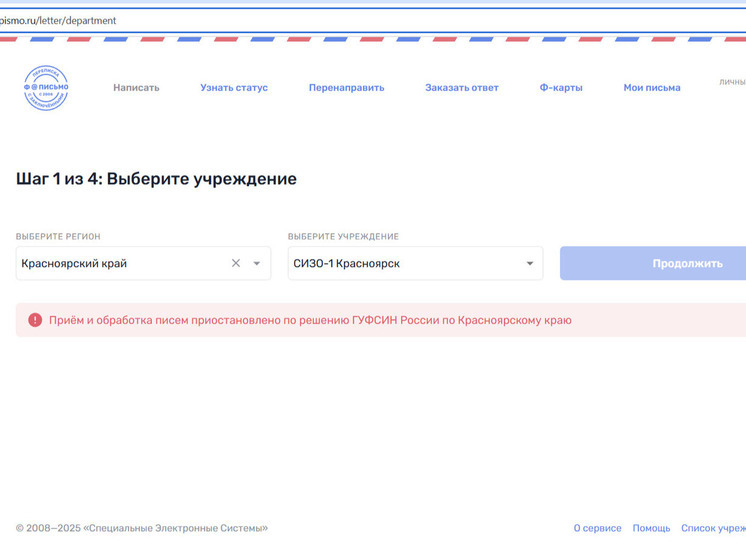Click the suspended letters warning message text
The width and height of the screenshot is (746, 559).
pyautogui.click(x=310, y=320)
